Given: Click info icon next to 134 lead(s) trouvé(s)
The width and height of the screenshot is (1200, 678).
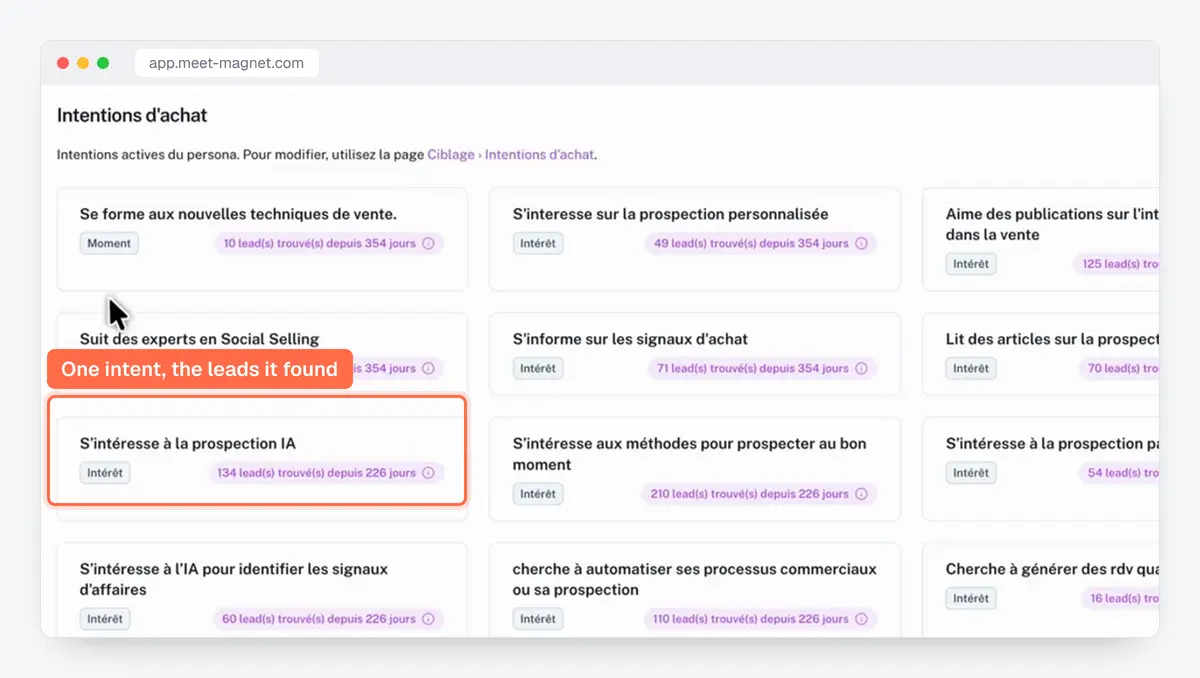Looking at the screenshot, I should (x=429, y=473).
